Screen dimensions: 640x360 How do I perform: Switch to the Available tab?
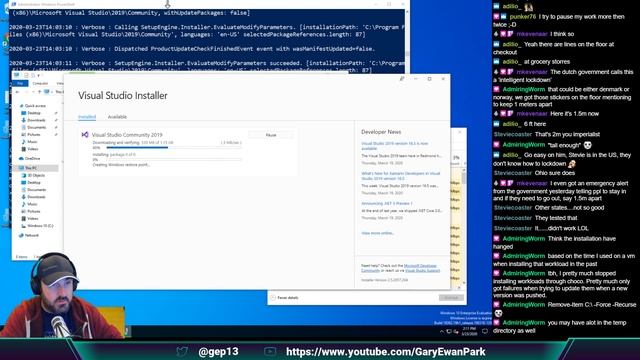pyautogui.click(x=117, y=117)
